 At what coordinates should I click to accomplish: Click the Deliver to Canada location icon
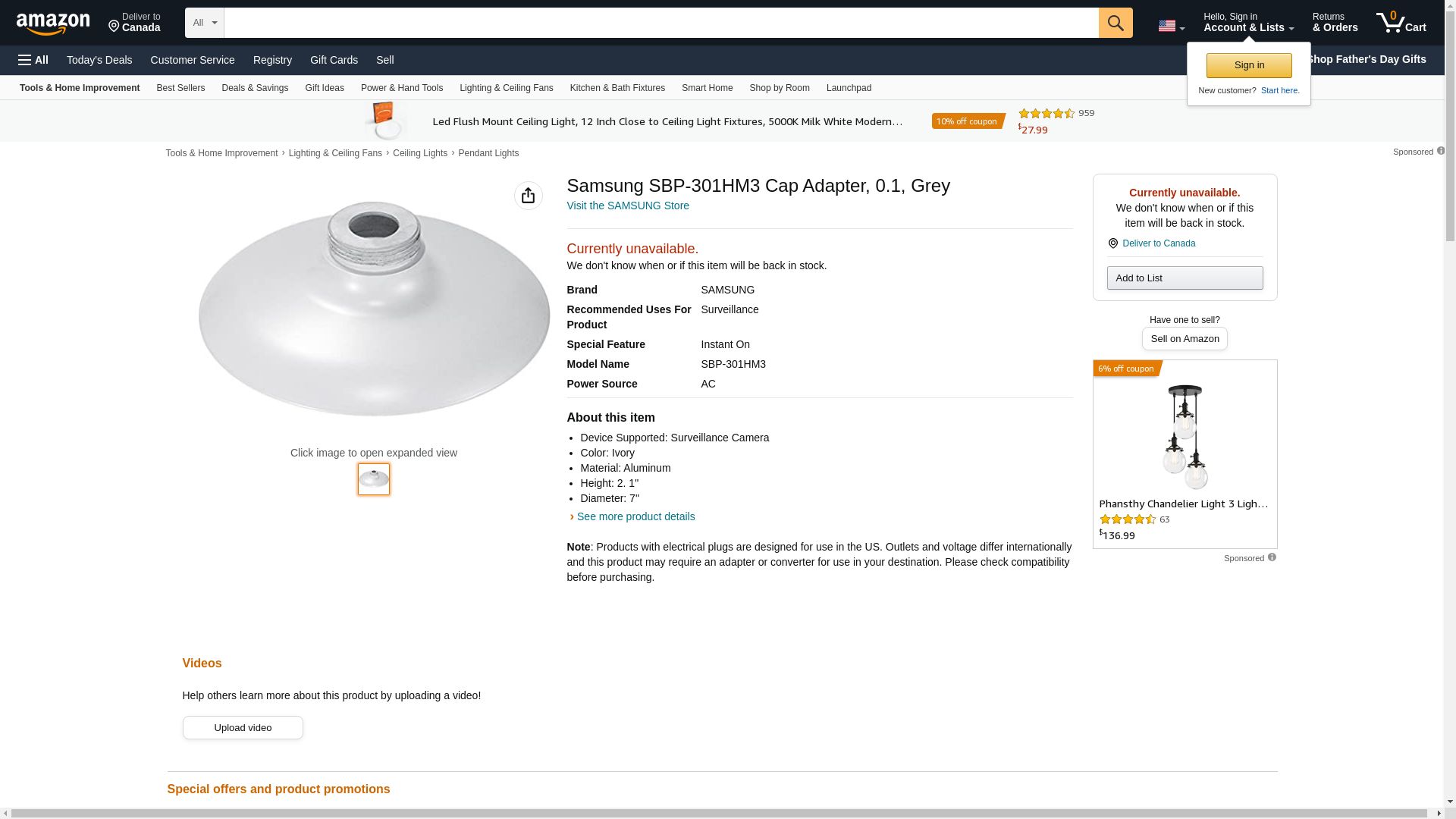point(1112,243)
